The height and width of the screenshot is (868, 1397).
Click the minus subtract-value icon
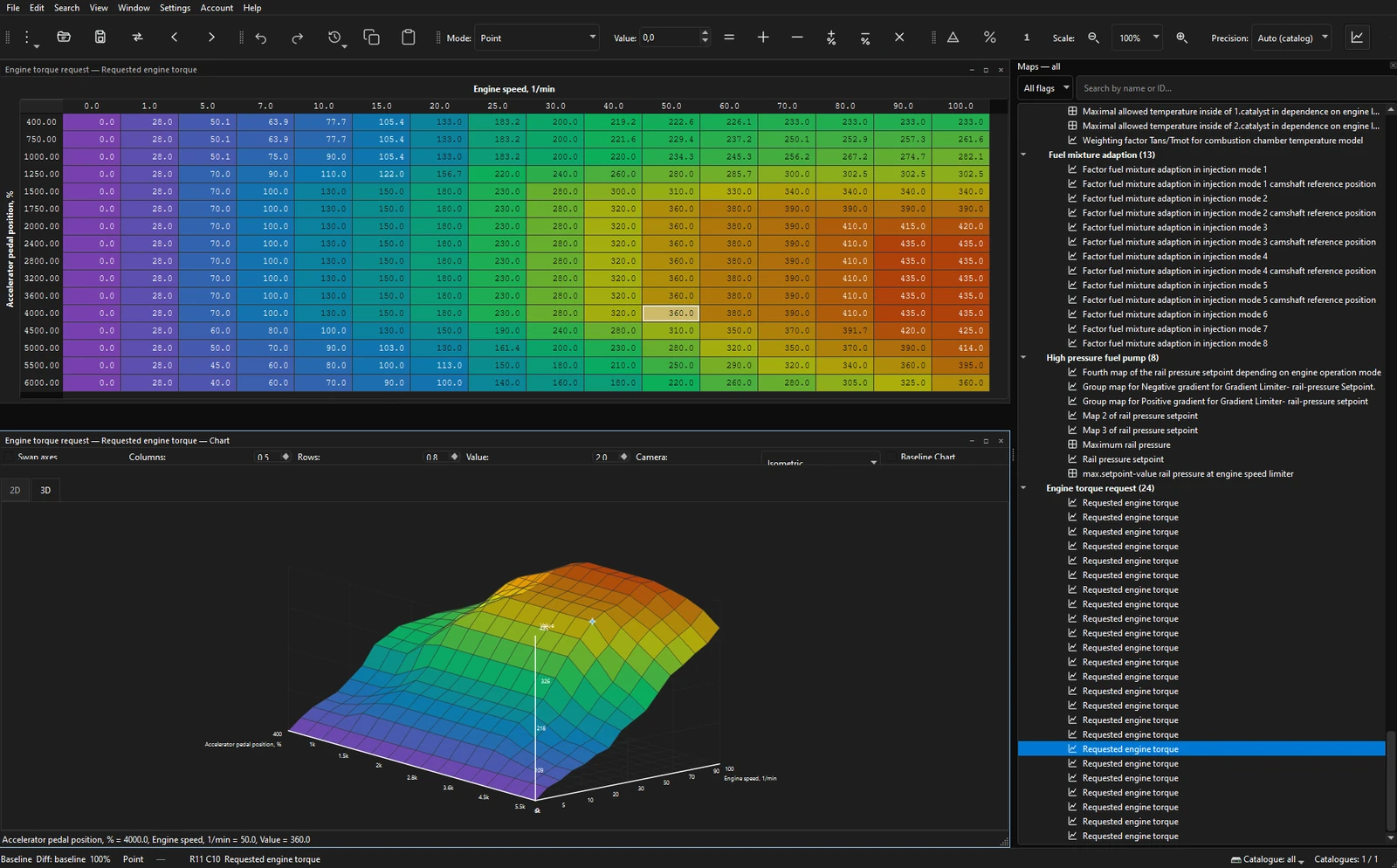pyautogui.click(x=797, y=38)
